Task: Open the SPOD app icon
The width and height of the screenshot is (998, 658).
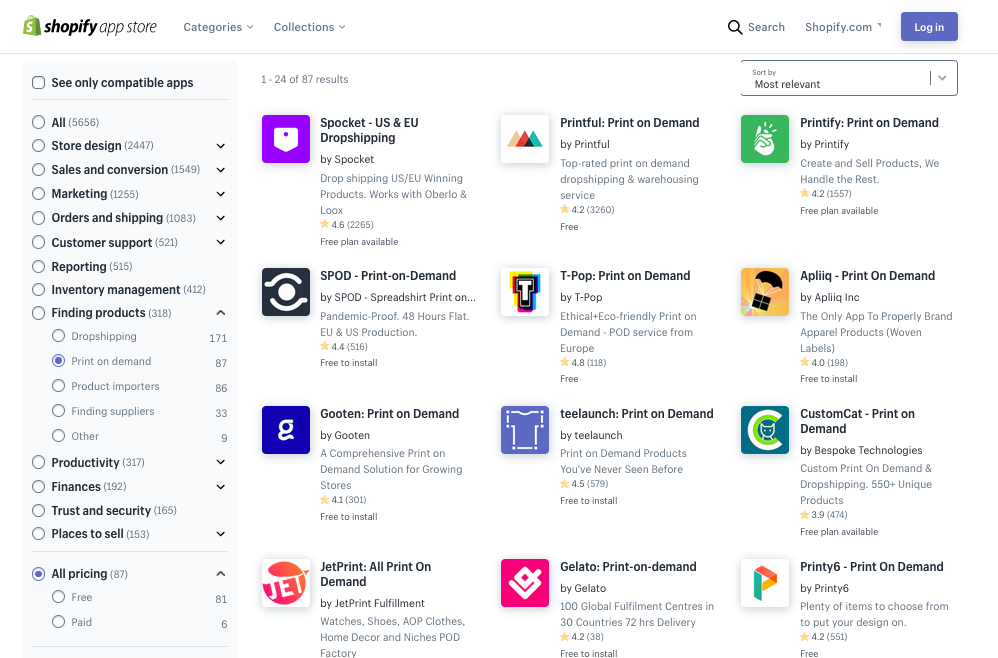Action: [x=286, y=292]
